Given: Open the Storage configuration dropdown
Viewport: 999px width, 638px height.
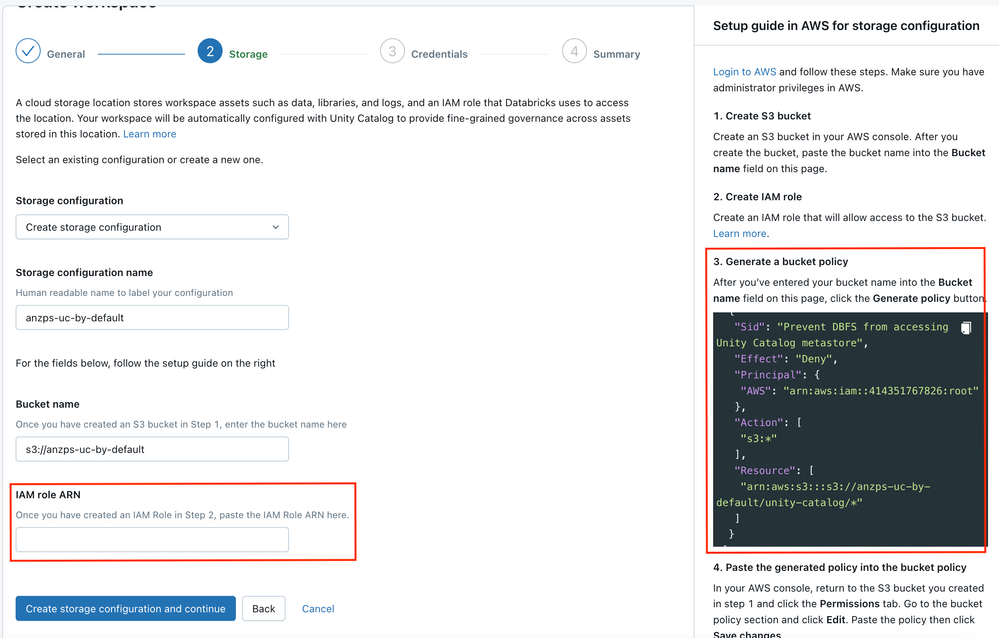Looking at the screenshot, I should [x=152, y=227].
